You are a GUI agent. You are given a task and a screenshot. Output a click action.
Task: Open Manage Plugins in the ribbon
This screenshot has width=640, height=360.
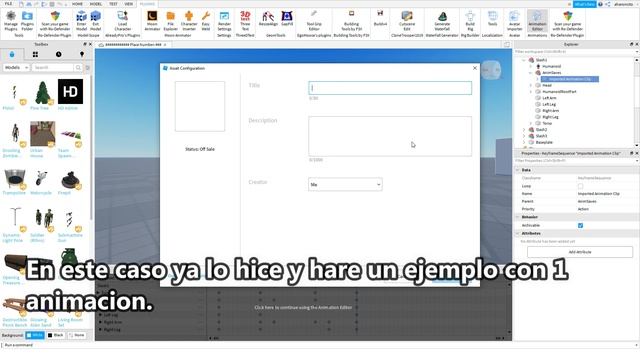click(11, 21)
